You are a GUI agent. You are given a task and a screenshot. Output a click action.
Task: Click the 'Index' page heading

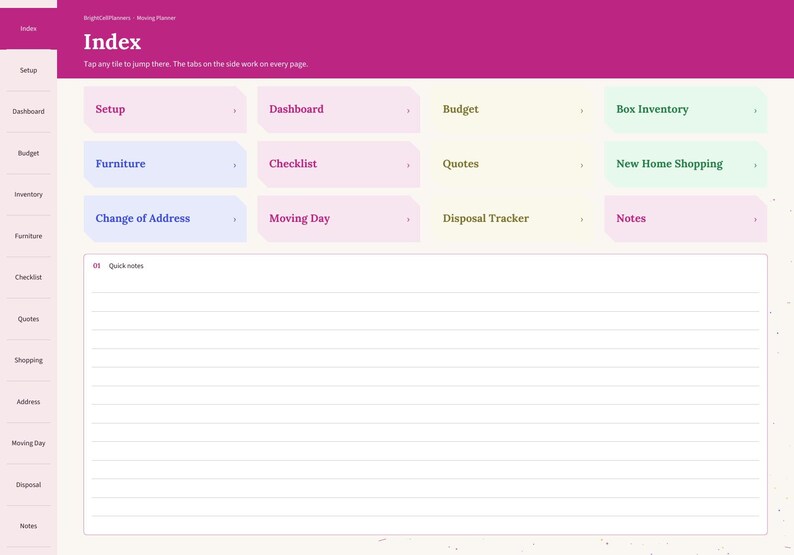click(112, 42)
